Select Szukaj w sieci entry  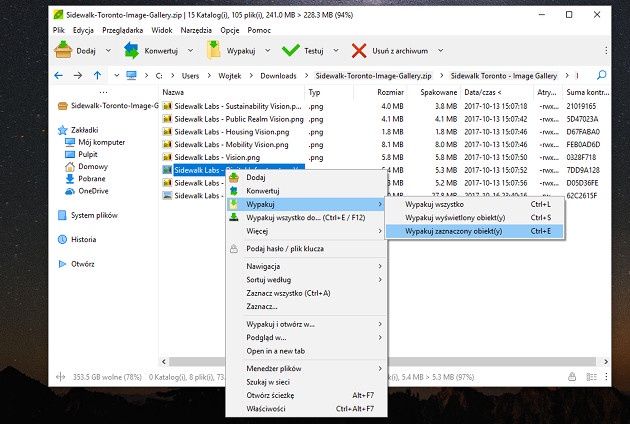pos(307,382)
